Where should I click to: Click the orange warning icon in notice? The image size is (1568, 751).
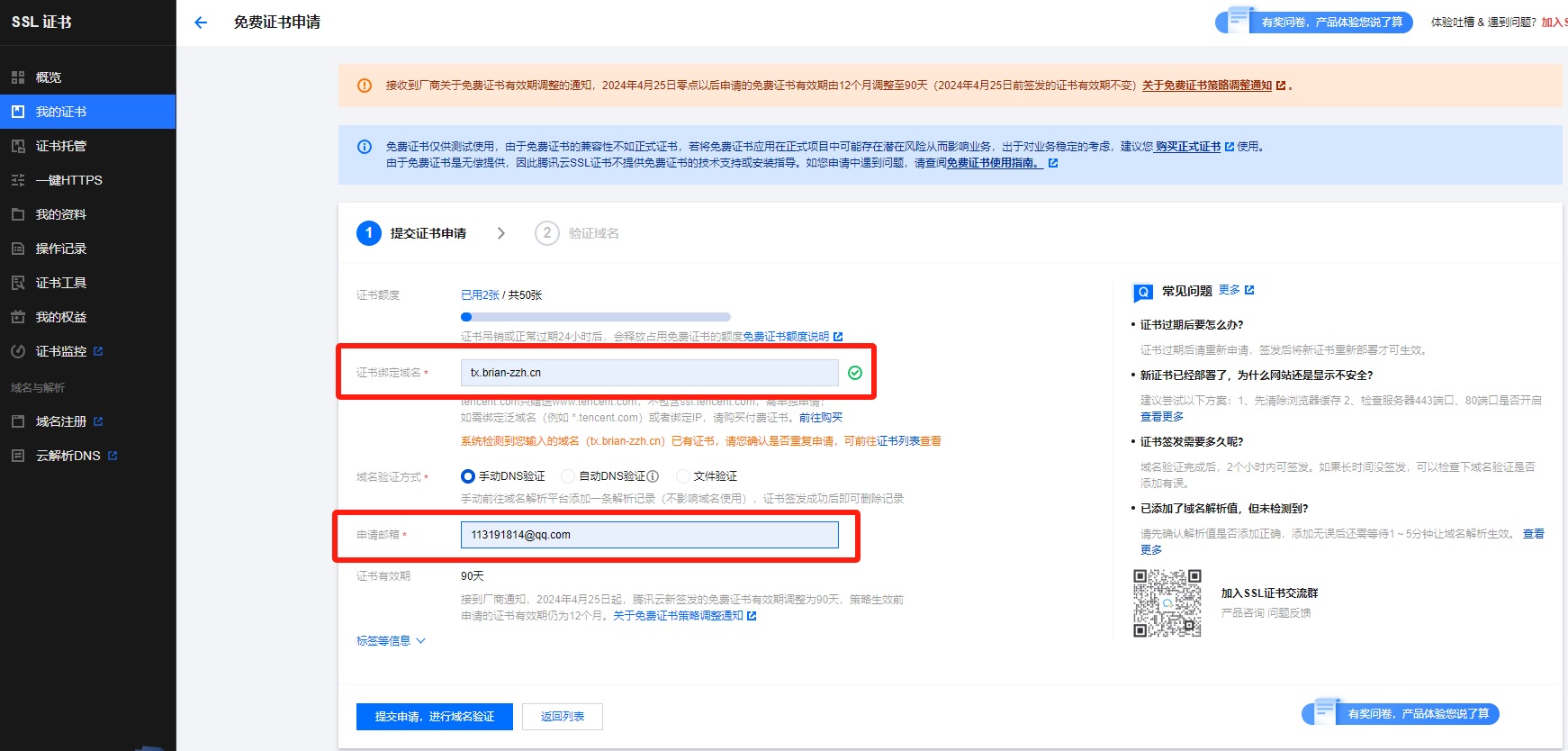365,86
